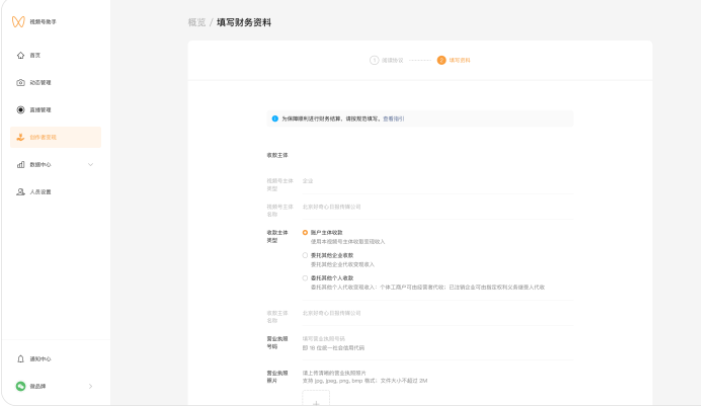Click the company name in the 收款主体名称 row
Screen dimensions: 701x408
(332, 313)
